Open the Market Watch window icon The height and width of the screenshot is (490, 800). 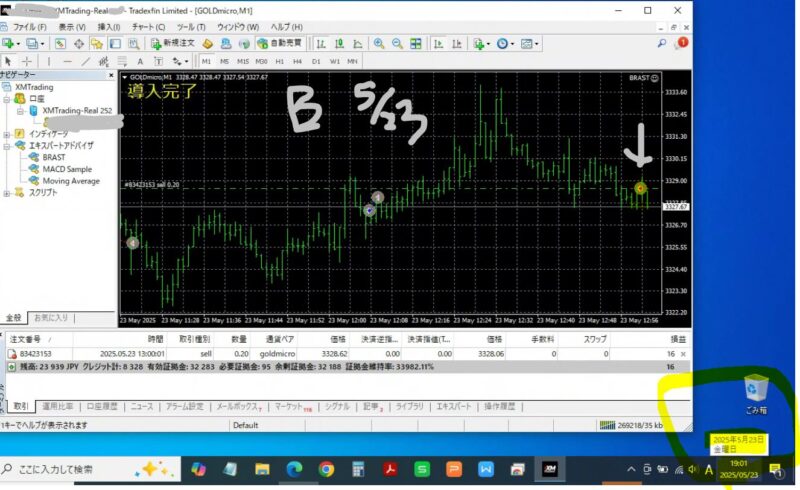pos(60,44)
